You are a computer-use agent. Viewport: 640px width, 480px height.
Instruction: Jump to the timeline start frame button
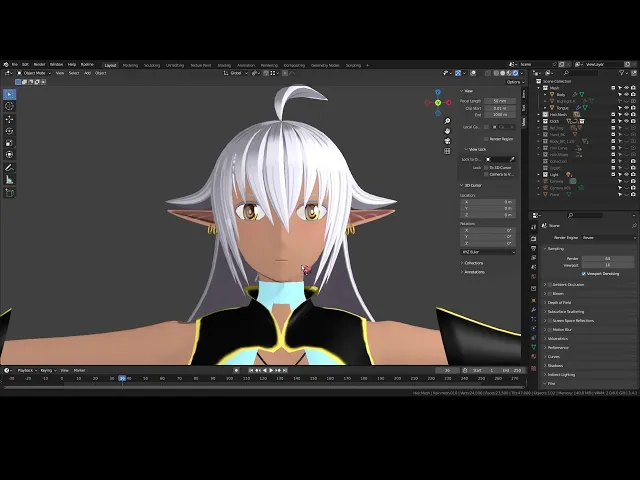click(251, 371)
